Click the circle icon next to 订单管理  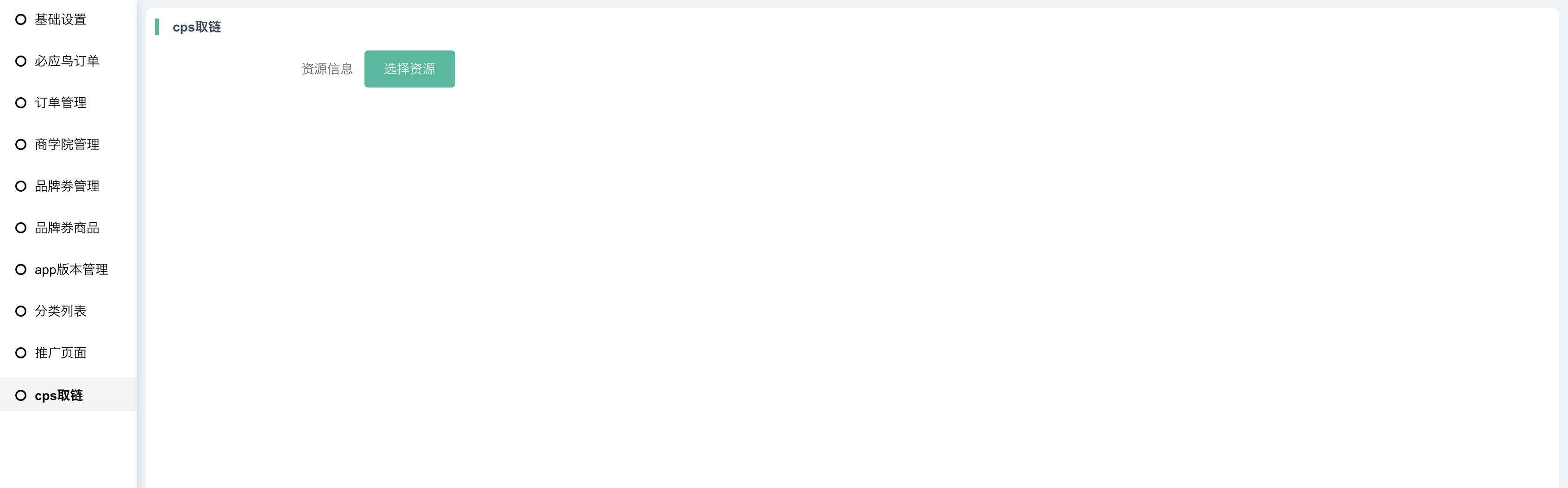tap(21, 103)
